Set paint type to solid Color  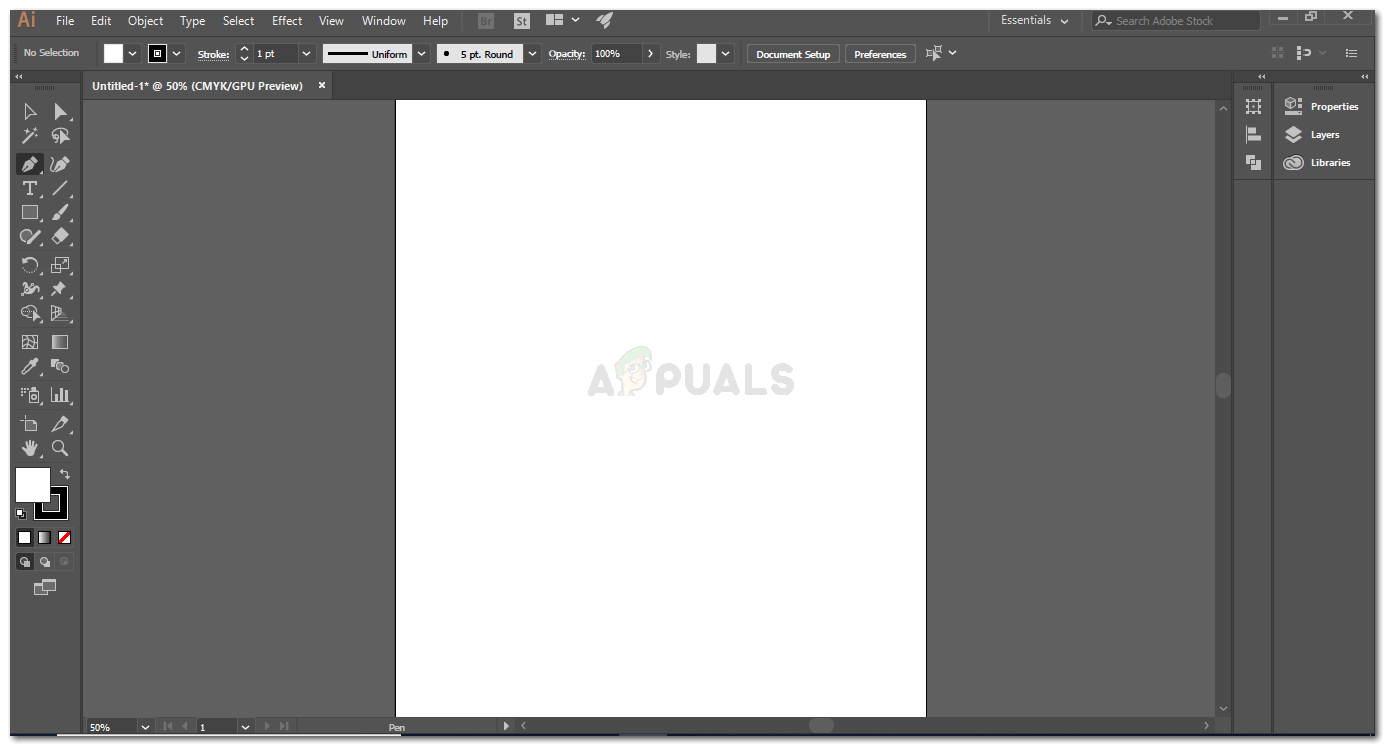25,537
